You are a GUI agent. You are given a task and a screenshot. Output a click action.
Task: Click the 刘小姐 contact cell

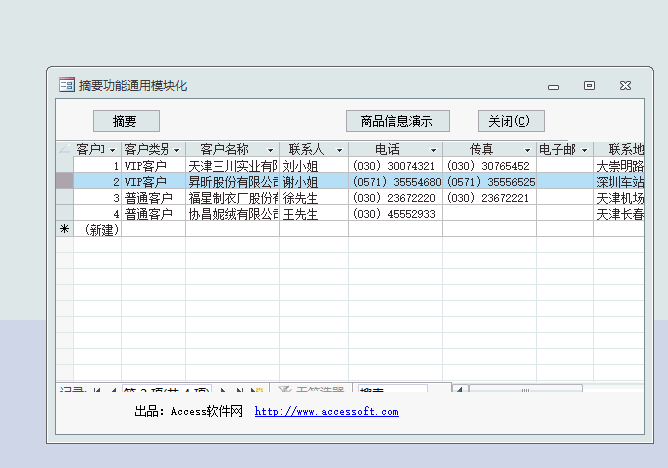click(314, 166)
